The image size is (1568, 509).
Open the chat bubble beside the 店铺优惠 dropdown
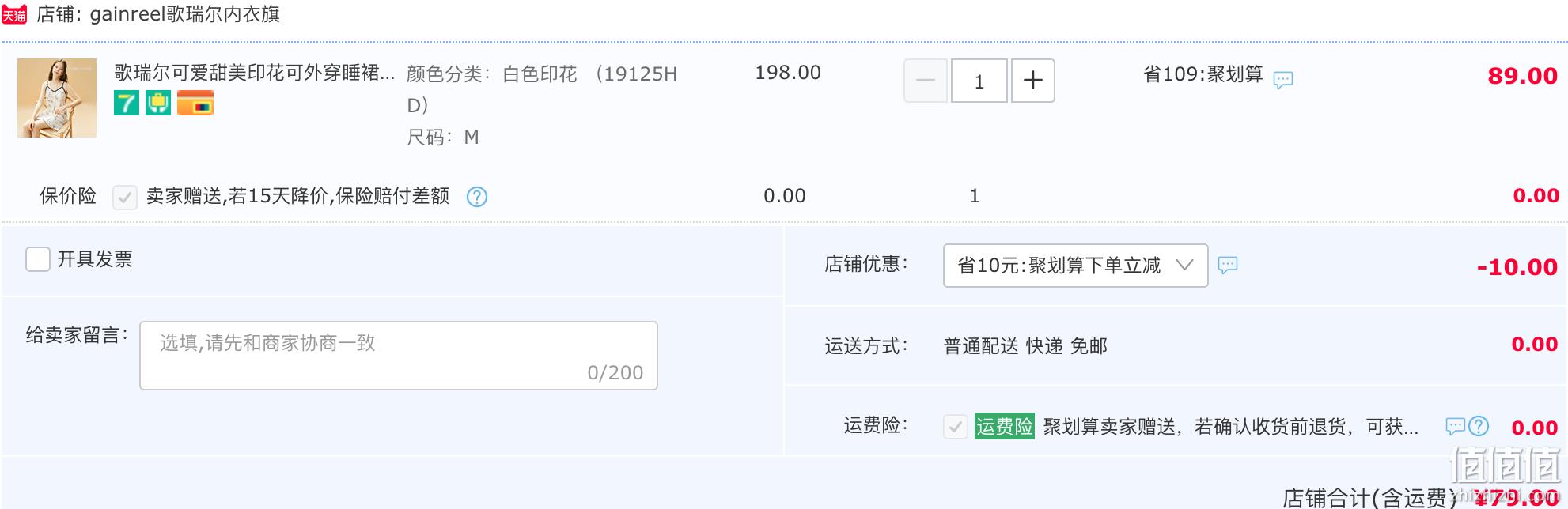click(x=1227, y=266)
